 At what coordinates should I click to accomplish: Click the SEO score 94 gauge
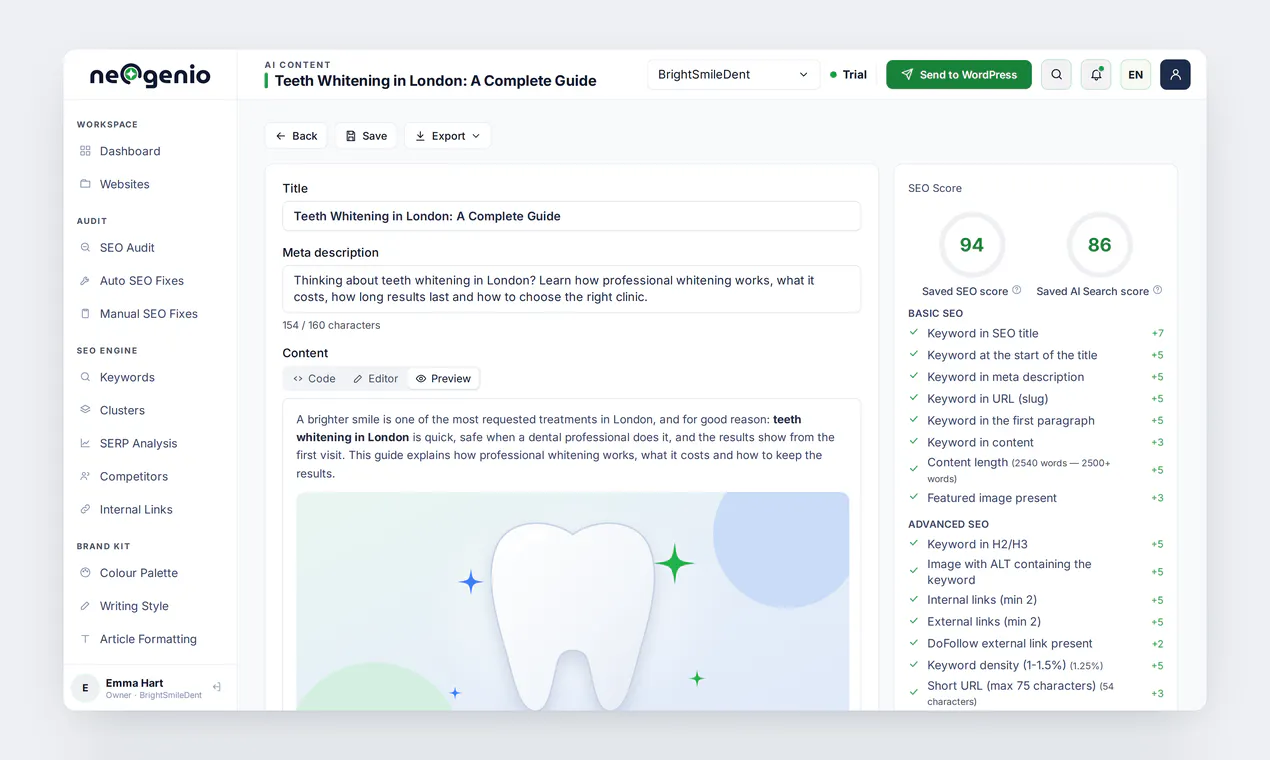pyautogui.click(x=971, y=245)
